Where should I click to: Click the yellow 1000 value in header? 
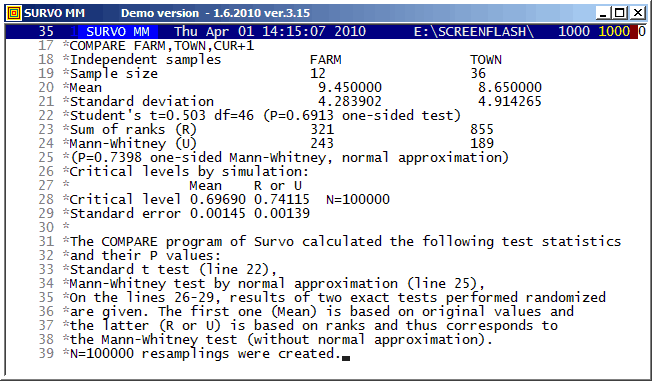(614, 32)
